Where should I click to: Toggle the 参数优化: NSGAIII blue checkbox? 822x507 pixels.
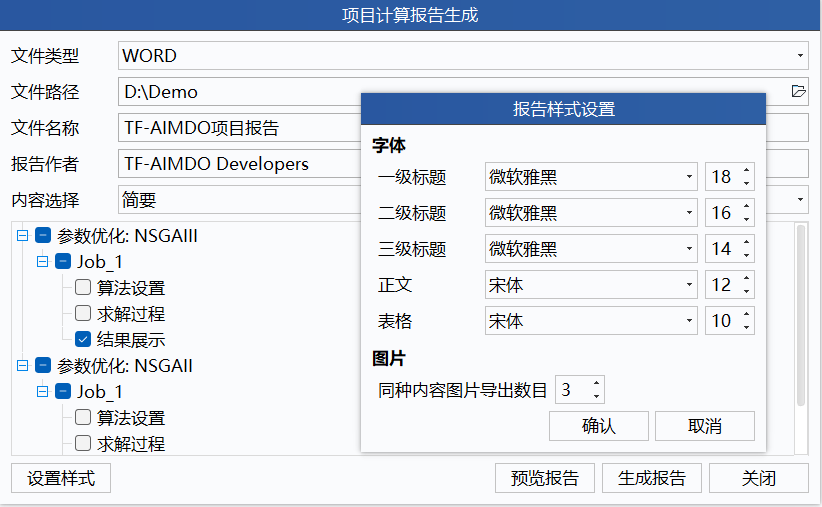42,237
